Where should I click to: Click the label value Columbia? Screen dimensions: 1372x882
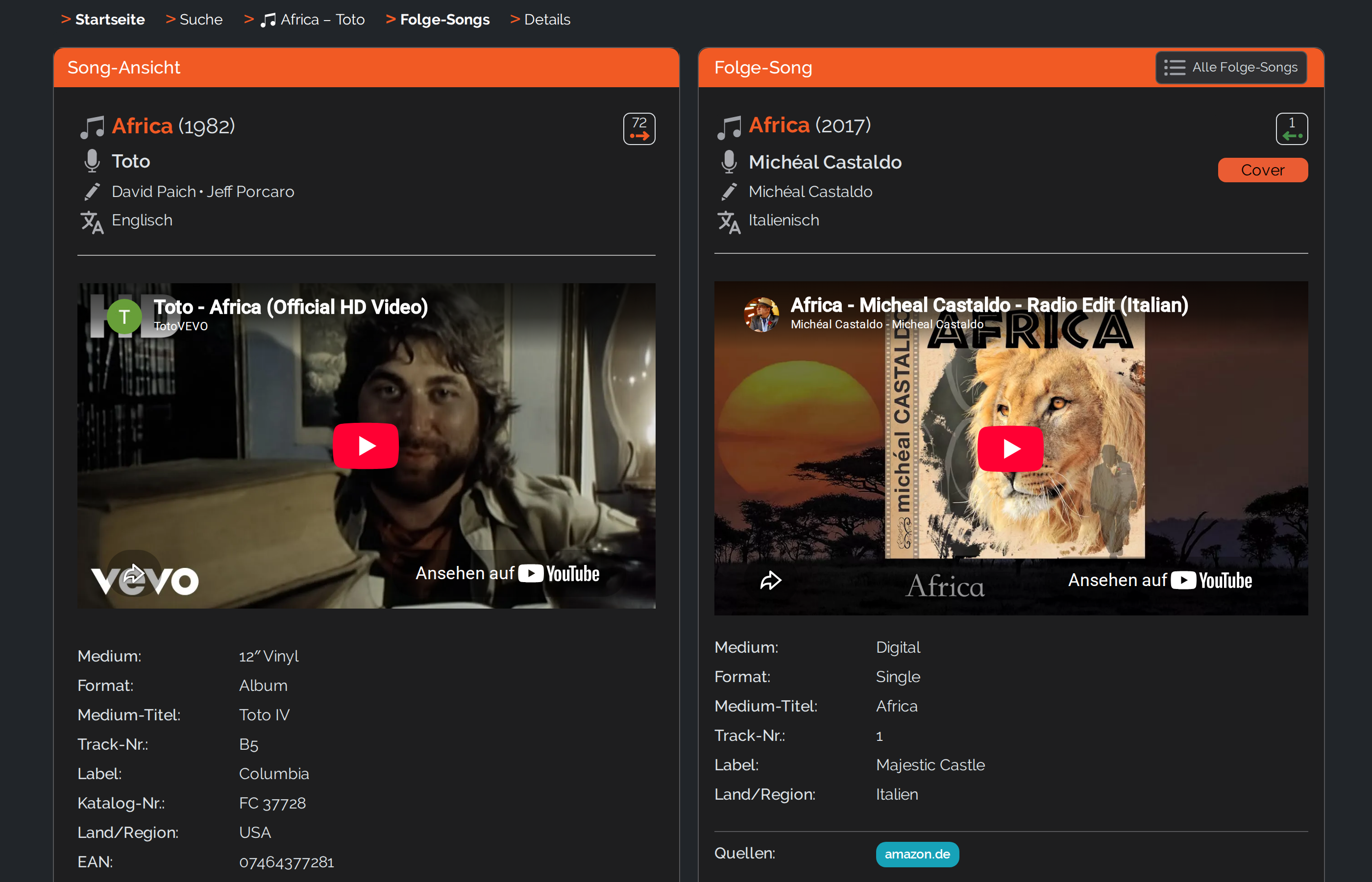tap(274, 774)
